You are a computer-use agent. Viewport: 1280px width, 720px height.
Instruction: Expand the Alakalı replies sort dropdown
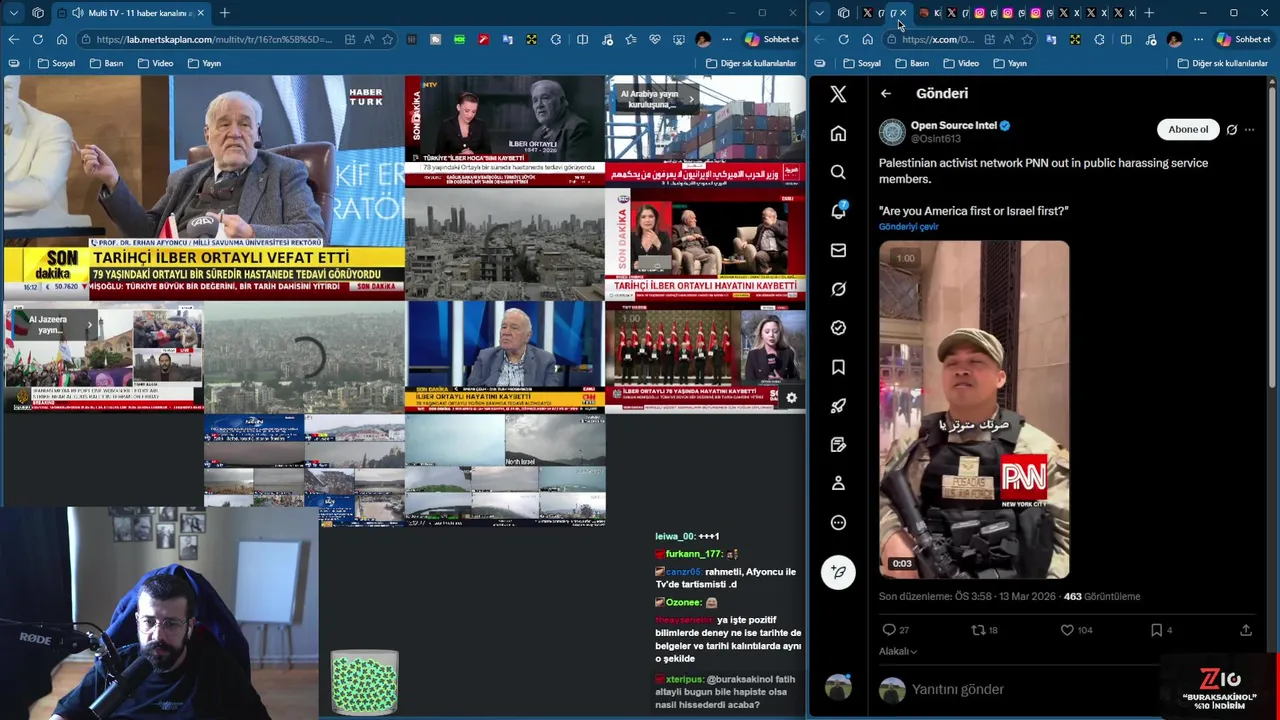(x=897, y=651)
